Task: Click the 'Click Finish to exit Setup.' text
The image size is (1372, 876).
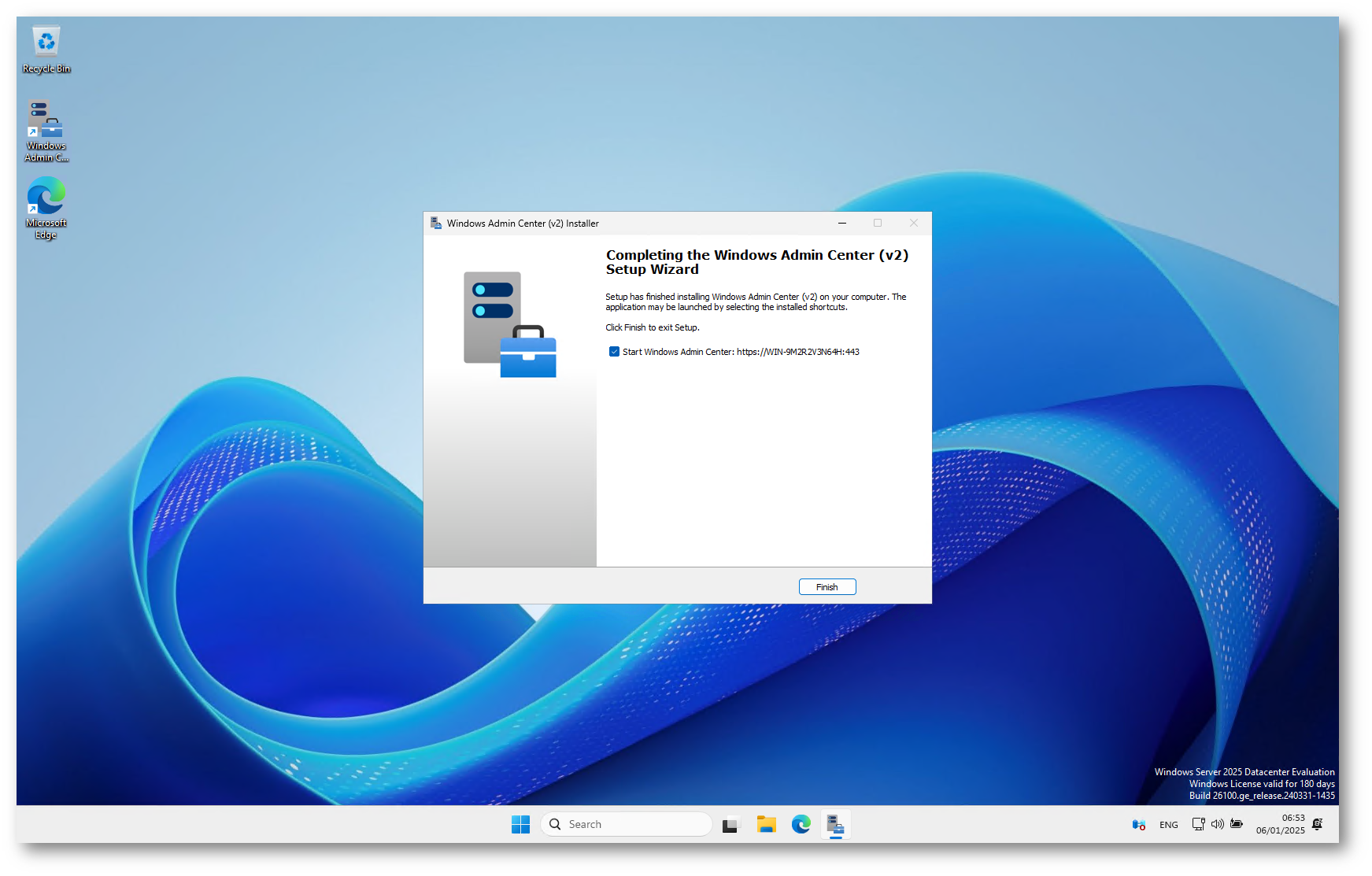Action: [653, 327]
